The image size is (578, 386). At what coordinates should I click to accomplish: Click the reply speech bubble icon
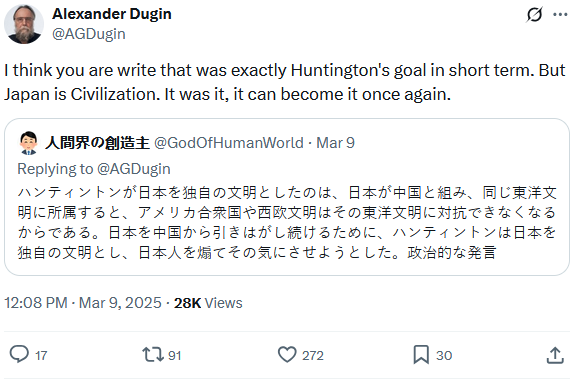coord(19,355)
